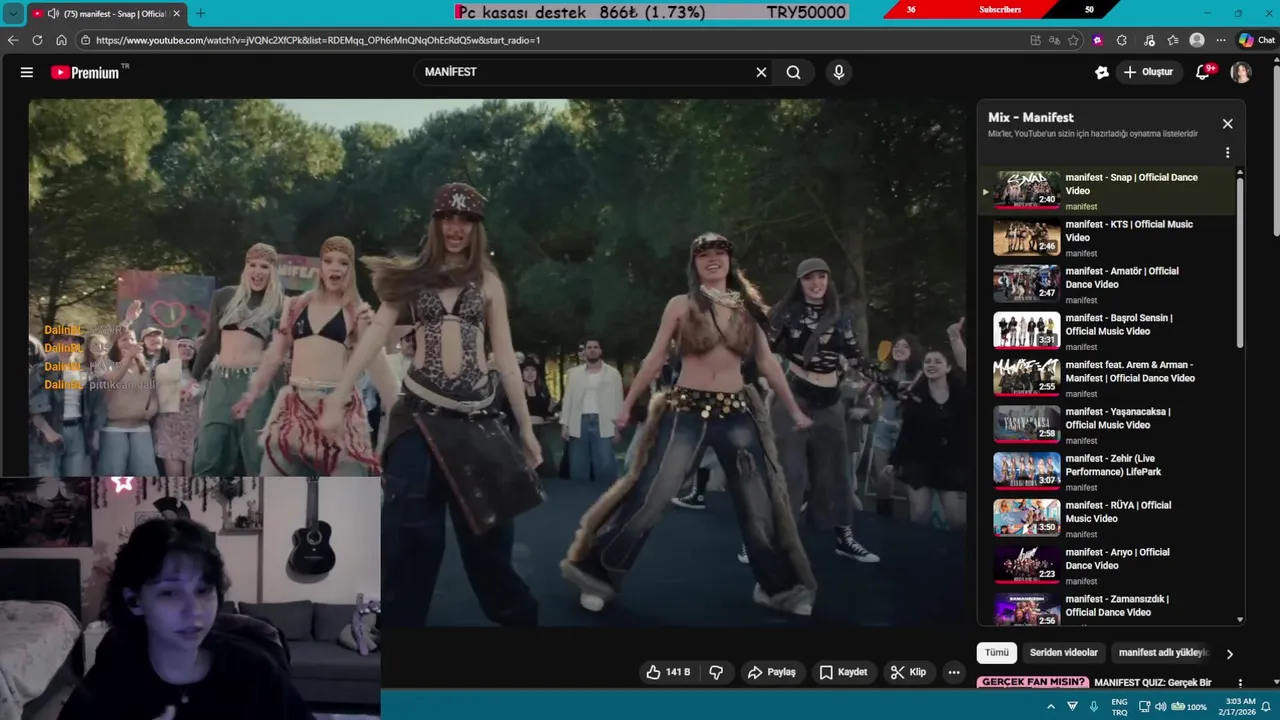Save the video with Kaydet
Viewport: 1280px width, 720px height.
[x=843, y=672]
